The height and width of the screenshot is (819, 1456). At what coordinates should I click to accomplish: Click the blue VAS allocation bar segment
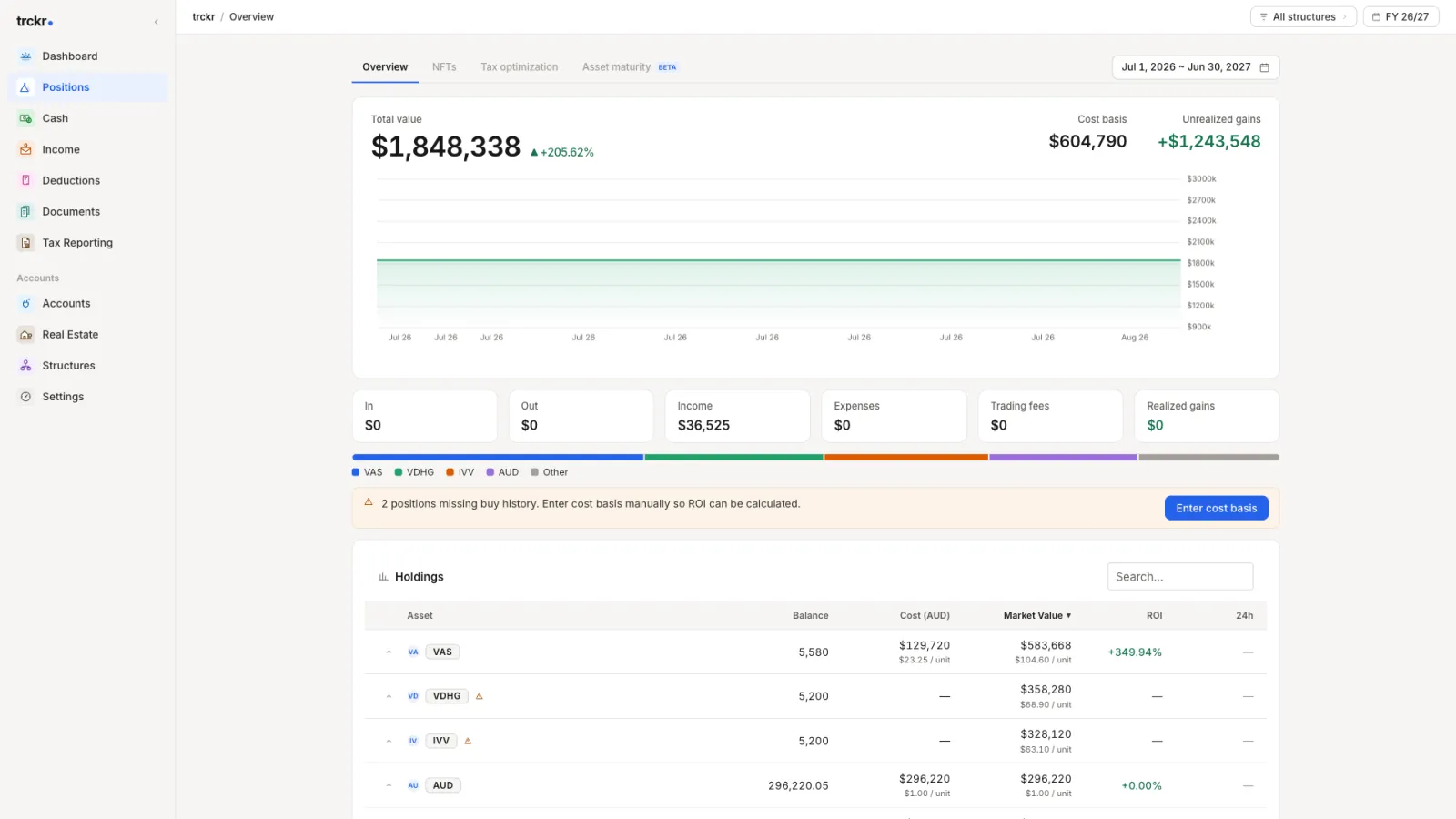coord(498,457)
